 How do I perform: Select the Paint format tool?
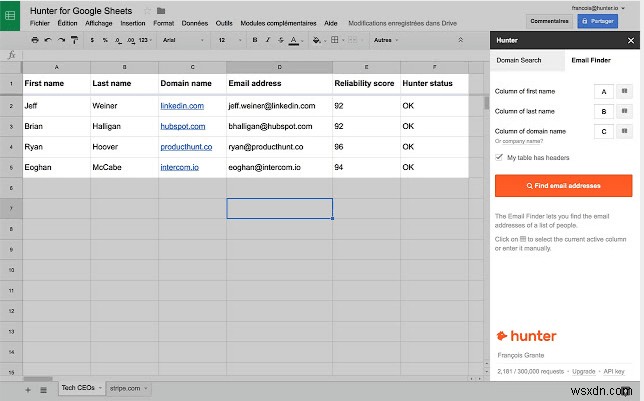click(74, 40)
